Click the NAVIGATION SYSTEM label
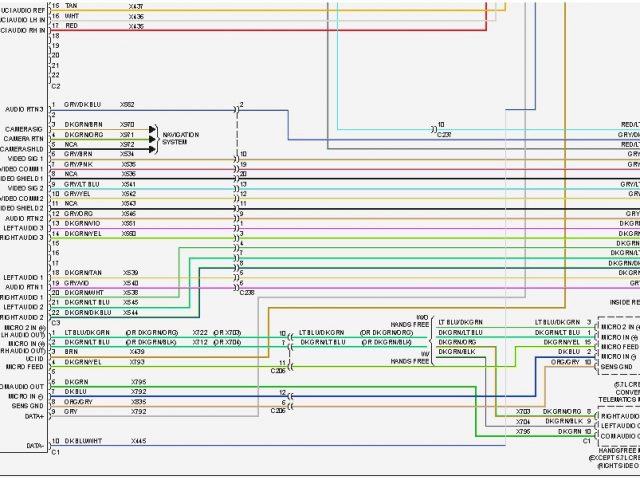Viewport: 640px width, 480px height. click(x=180, y=138)
